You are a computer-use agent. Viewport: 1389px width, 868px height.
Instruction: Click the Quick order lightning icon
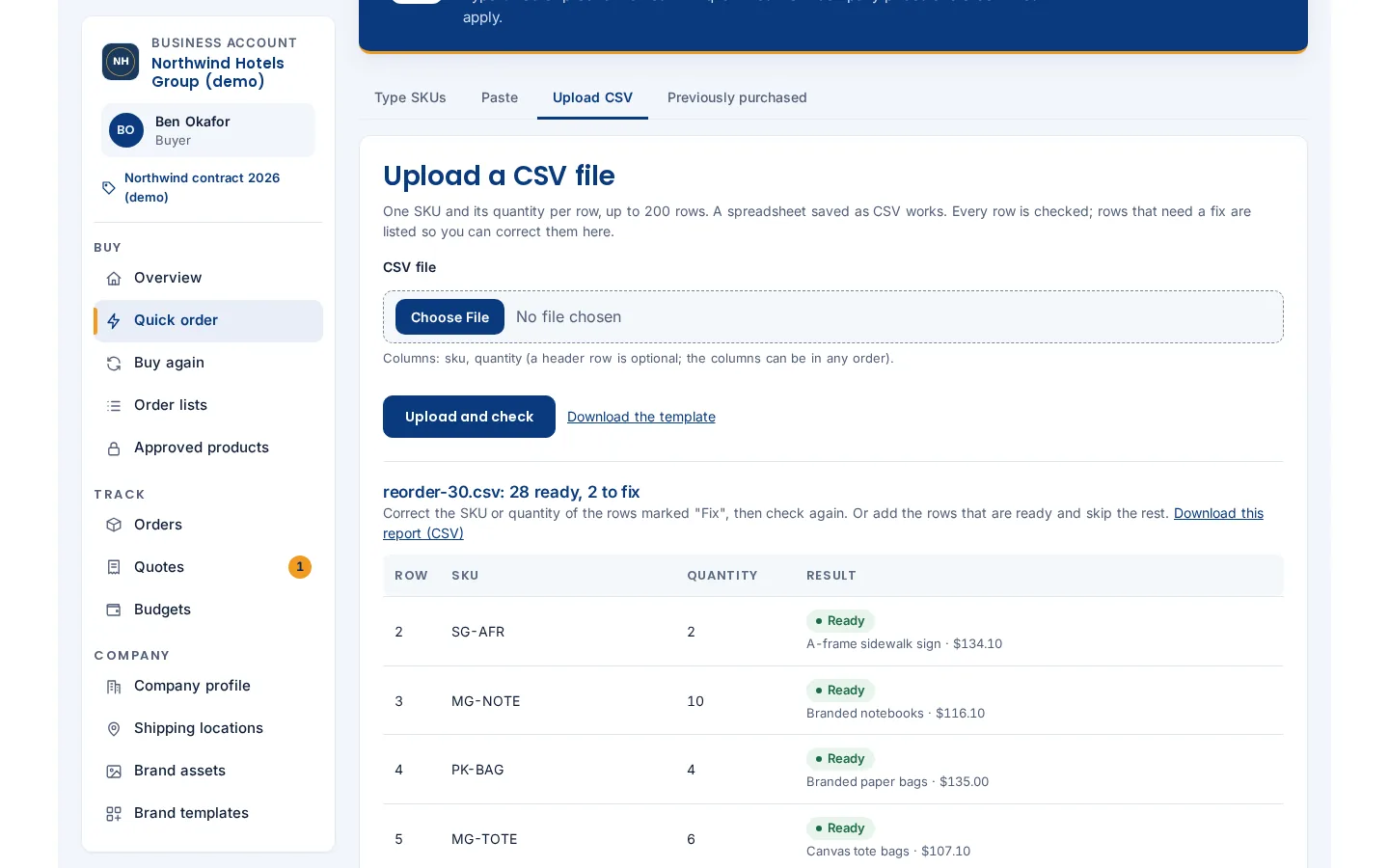pos(114,321)
